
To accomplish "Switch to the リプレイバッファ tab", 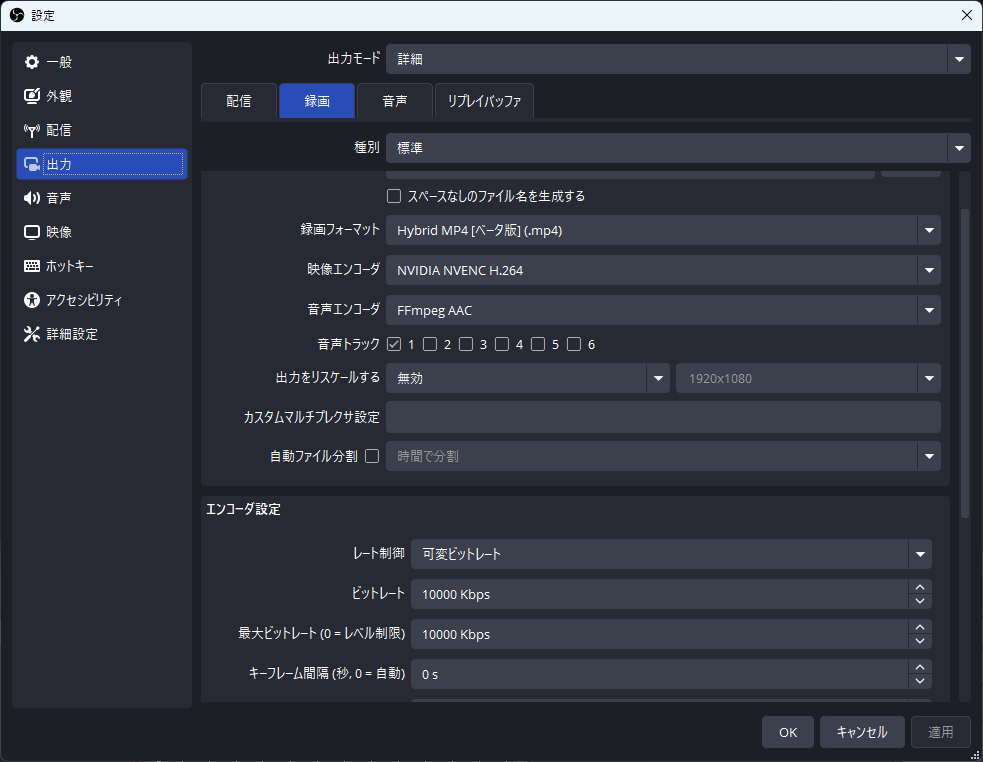I will 484,101.
